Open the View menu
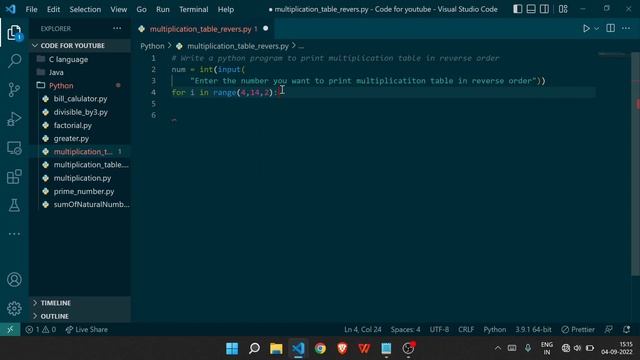 pyautogui.click(x=118, y=9)
